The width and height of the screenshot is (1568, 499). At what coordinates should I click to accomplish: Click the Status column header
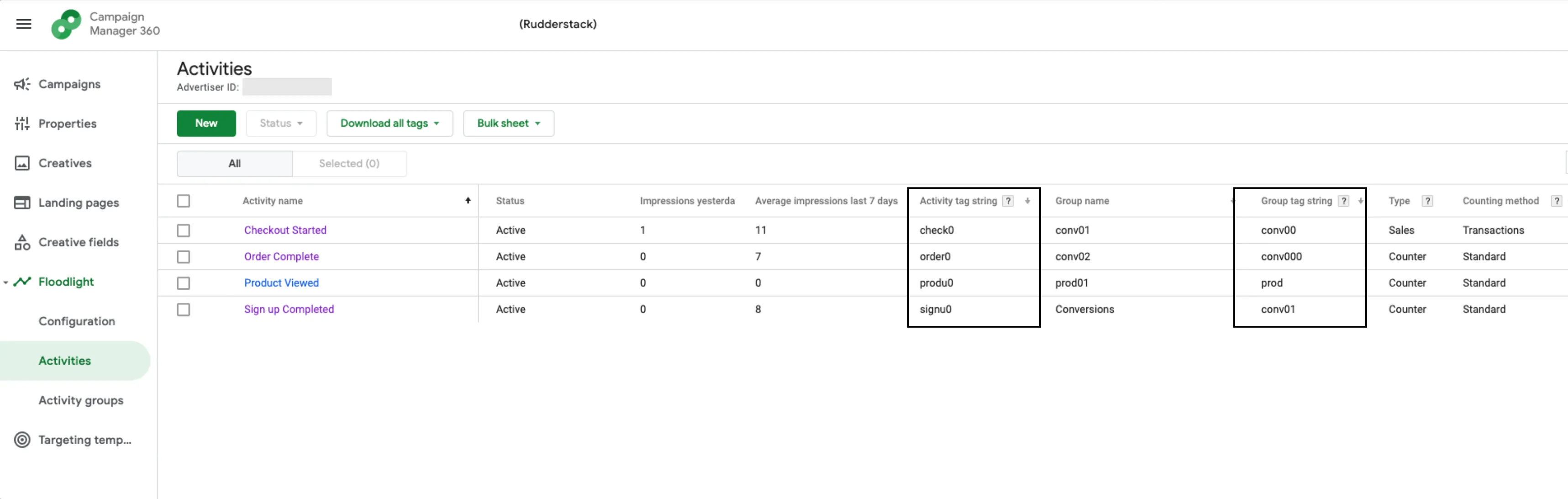point(510,201)
